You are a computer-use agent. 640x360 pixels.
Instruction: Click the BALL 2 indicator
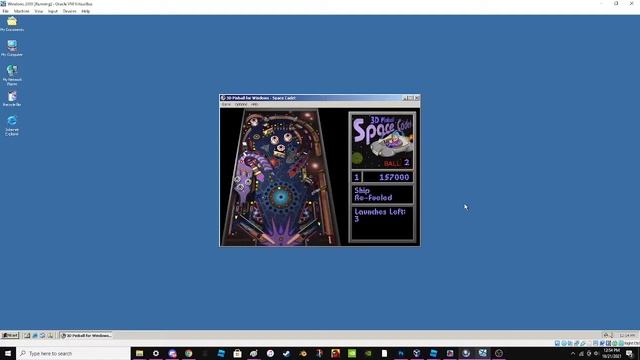396,163
